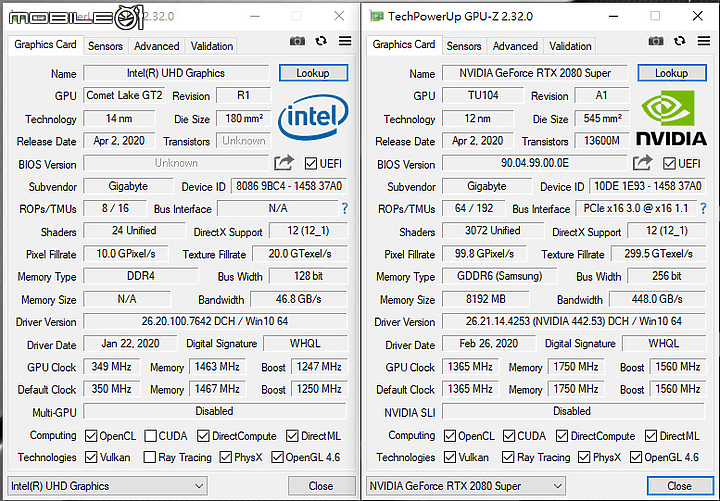Screen dimensions: 720x501
Task: Toggle DirectML checkbox in Intel window
Action: pos(292,436)
